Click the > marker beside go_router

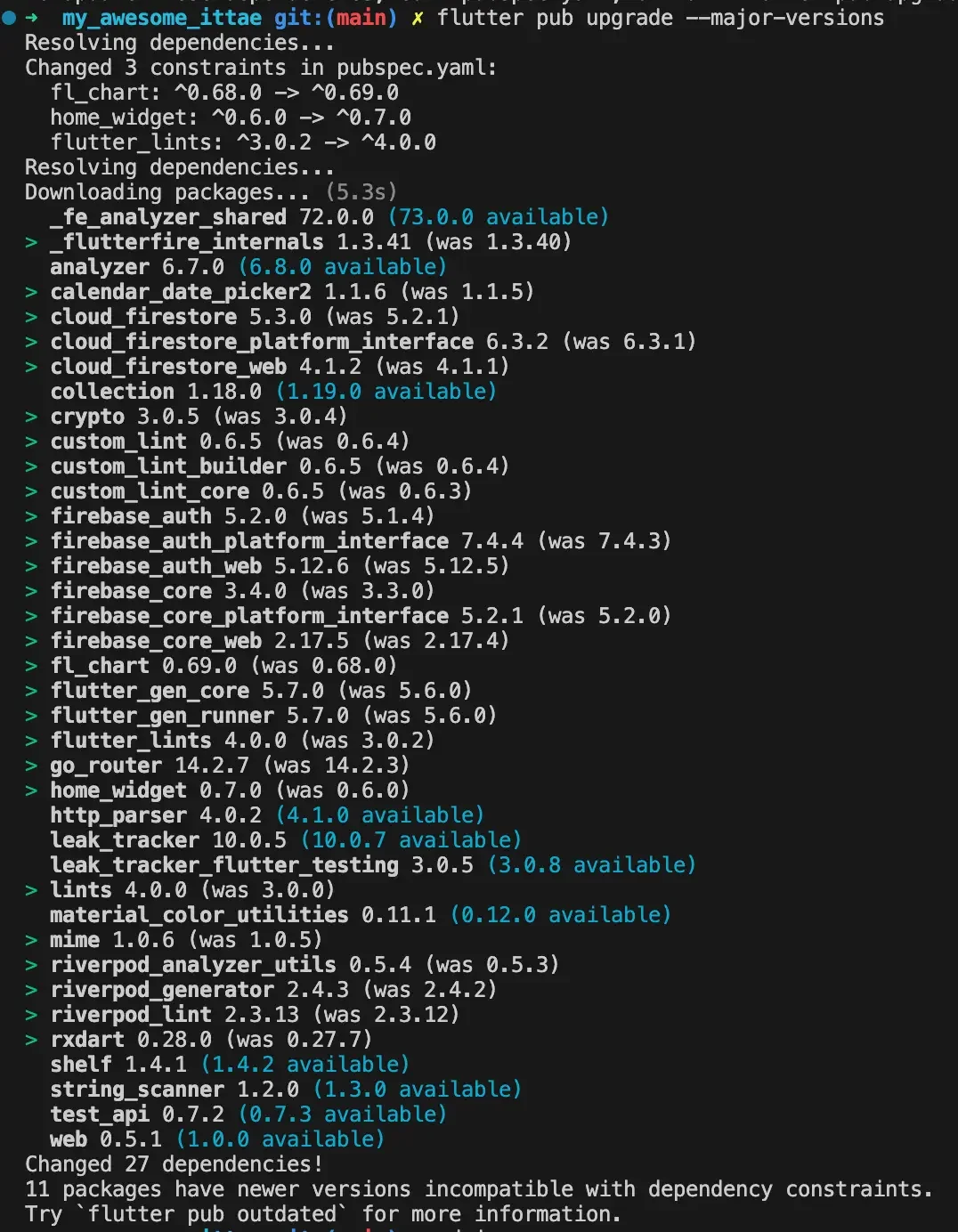click(31, 766)
